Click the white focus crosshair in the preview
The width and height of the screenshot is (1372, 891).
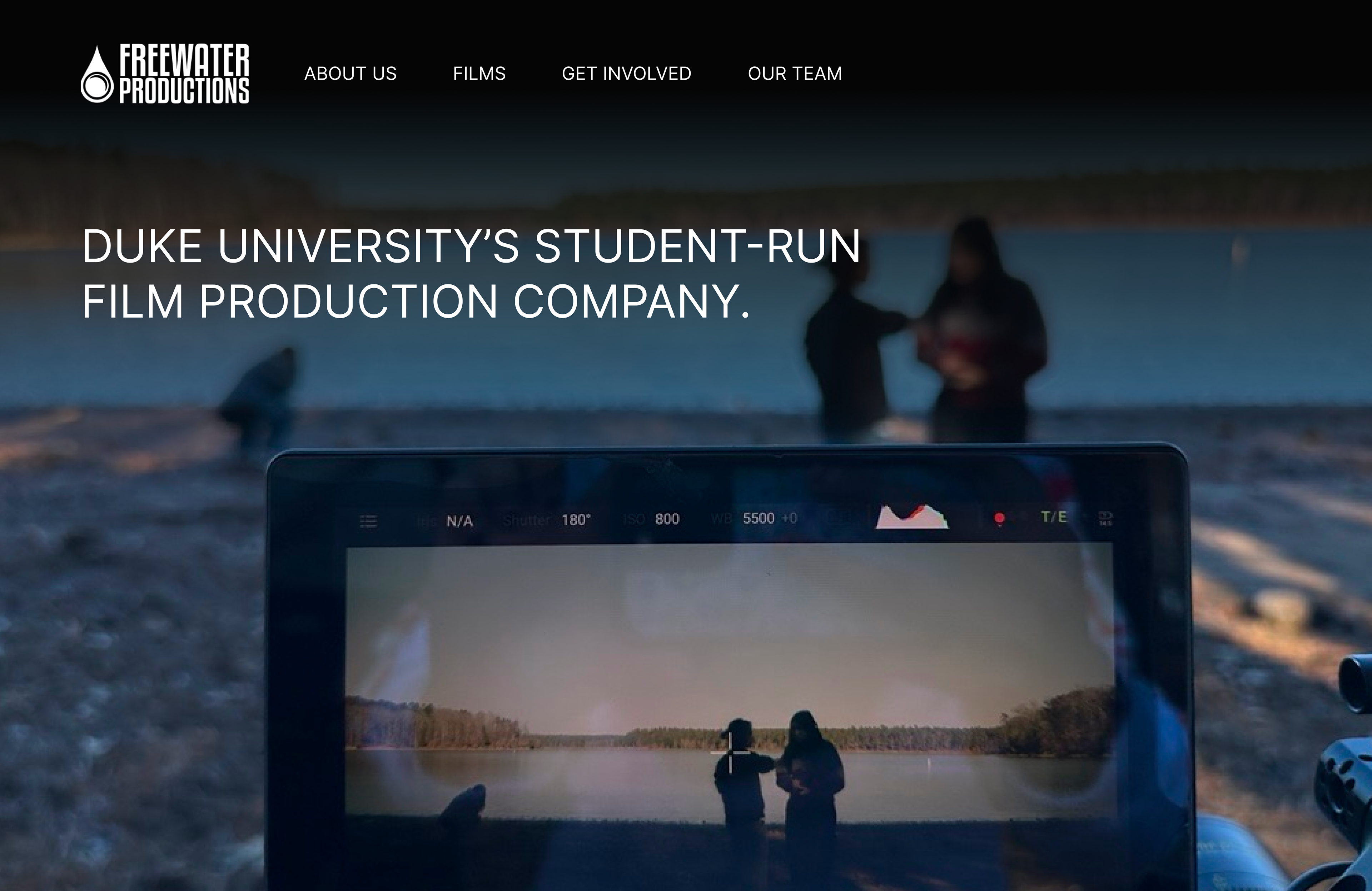point(730,753)
